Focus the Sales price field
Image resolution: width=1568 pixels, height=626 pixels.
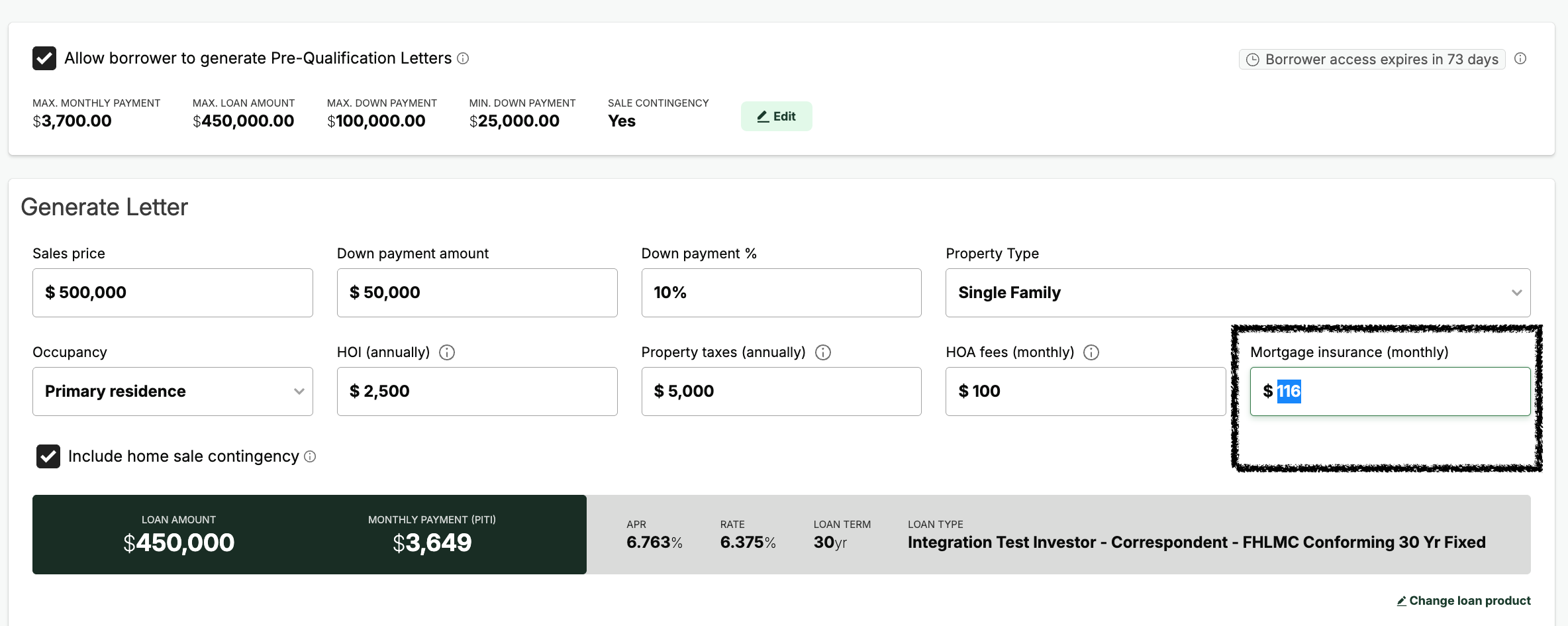click(172, 293)
